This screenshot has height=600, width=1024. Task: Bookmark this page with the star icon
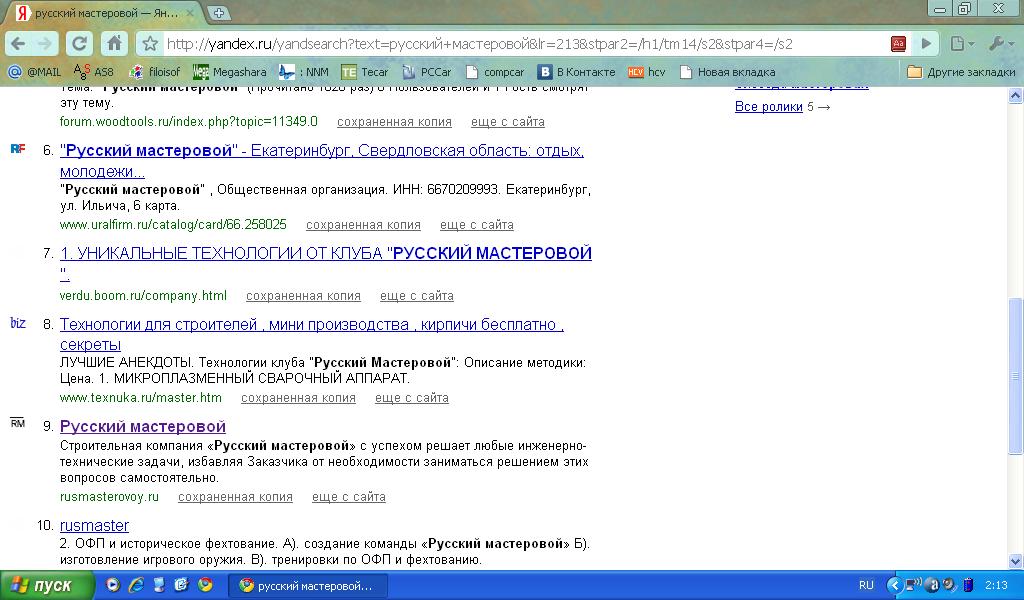tap(150, 44)
